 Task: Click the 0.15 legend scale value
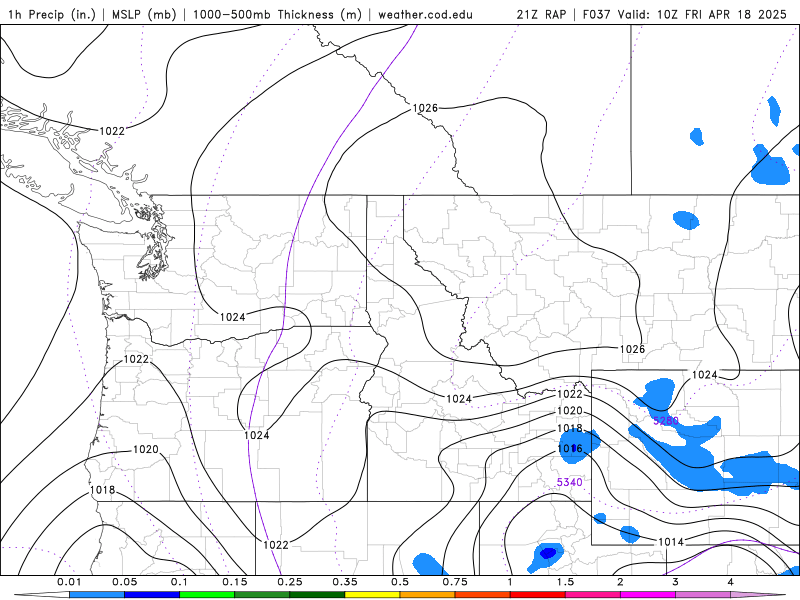[235, 582]
